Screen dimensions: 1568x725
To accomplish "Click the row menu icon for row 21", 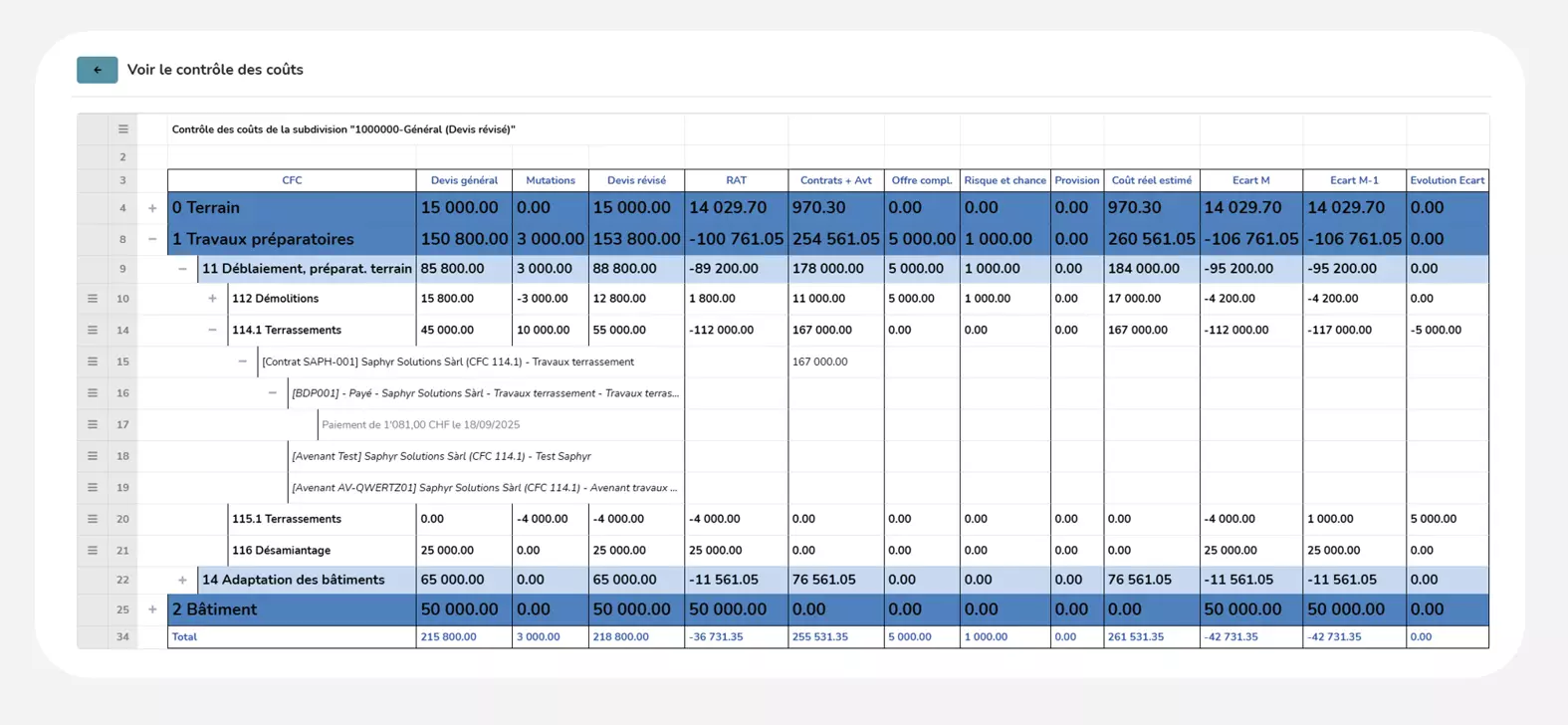I will click(93, 550).
